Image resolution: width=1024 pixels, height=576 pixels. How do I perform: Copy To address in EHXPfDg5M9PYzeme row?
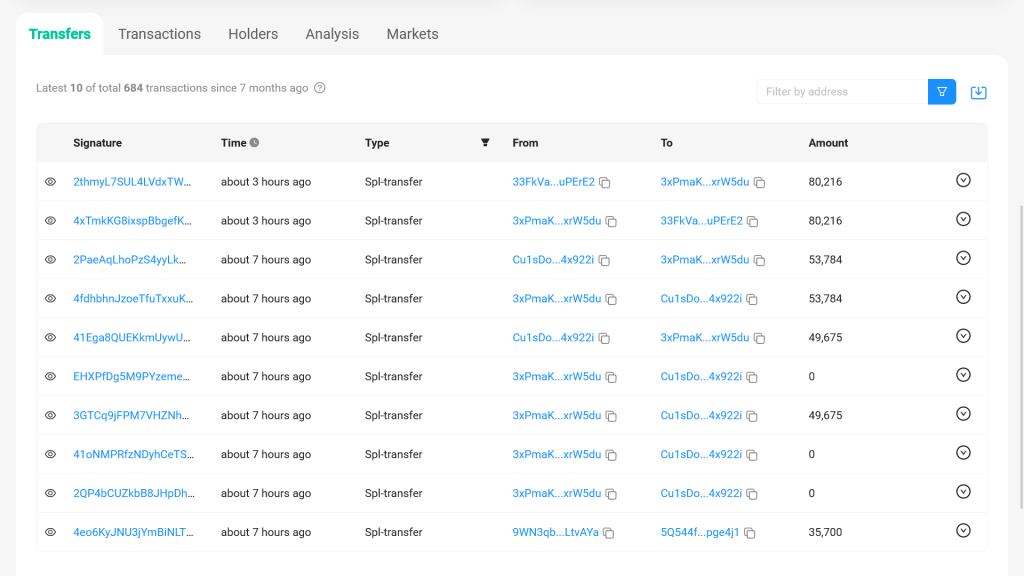(x=752, y=377)
